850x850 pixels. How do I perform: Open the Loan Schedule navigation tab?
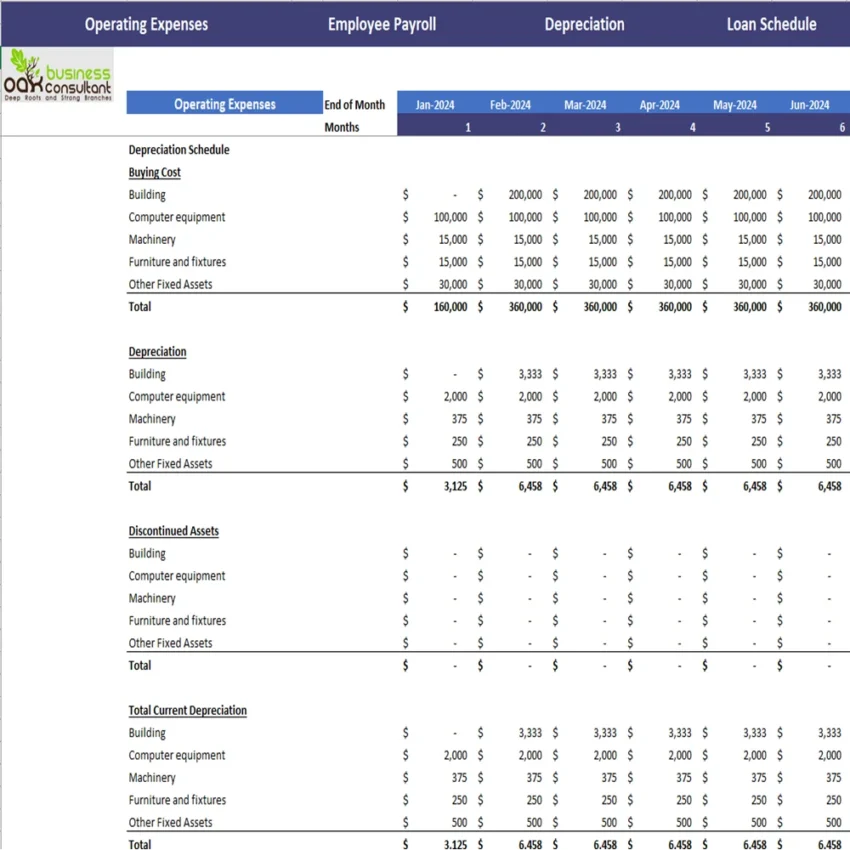(771, 24)
